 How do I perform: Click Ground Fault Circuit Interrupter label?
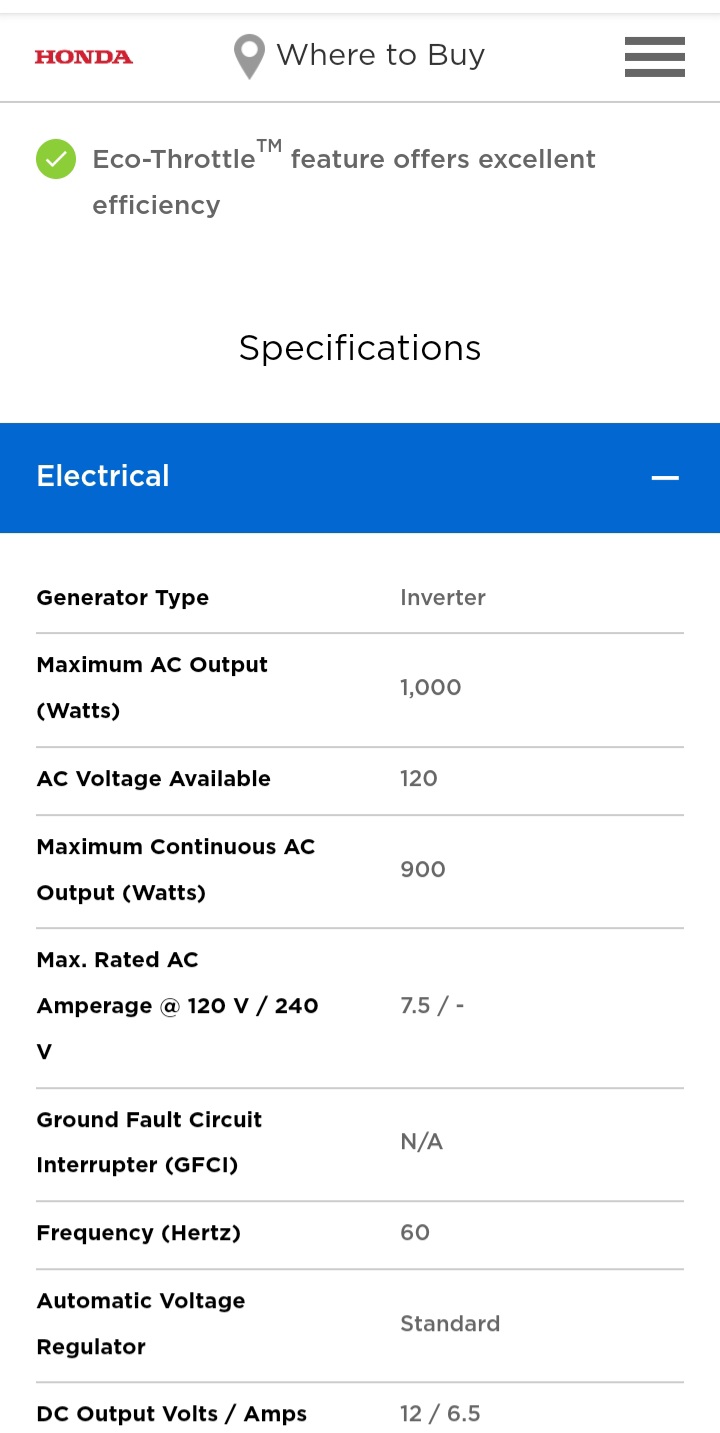coord(149,1143)
